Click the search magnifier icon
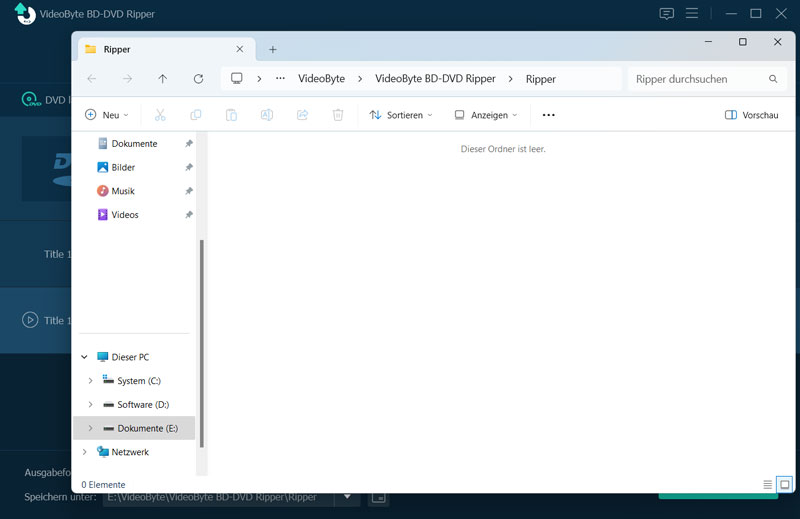800x519 pixels. [773, 79]
